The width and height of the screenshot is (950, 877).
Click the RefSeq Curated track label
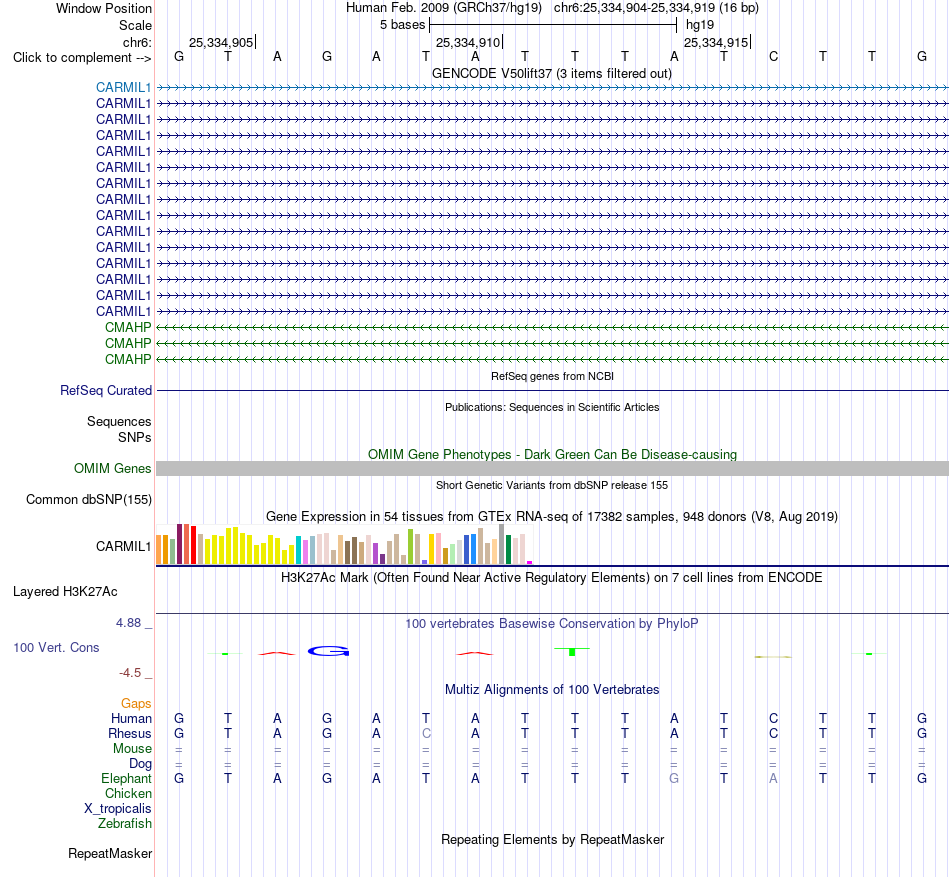coord(105,391)
